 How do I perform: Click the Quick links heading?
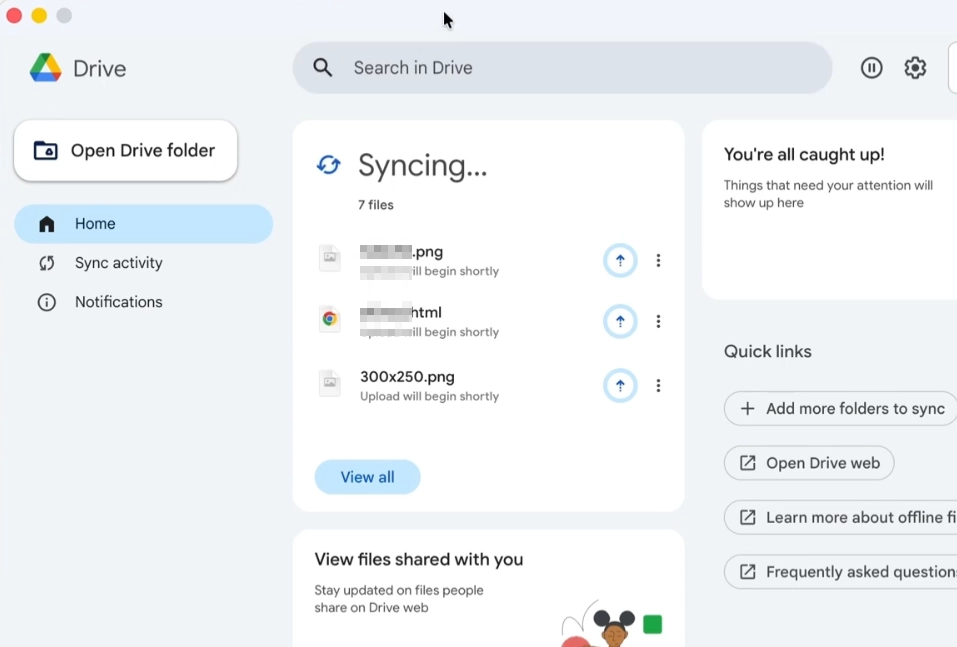[768, 352]
